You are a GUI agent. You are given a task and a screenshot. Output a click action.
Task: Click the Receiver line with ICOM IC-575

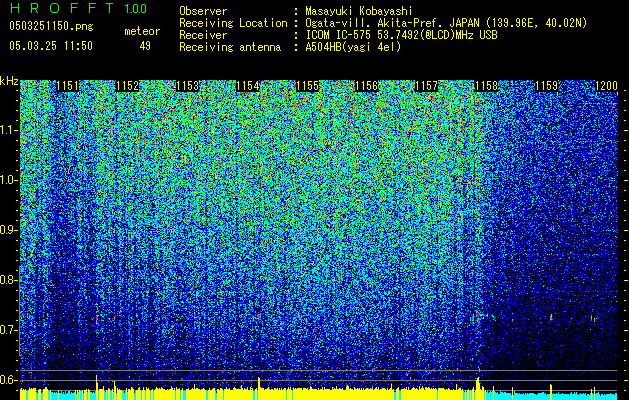(339, 35)
